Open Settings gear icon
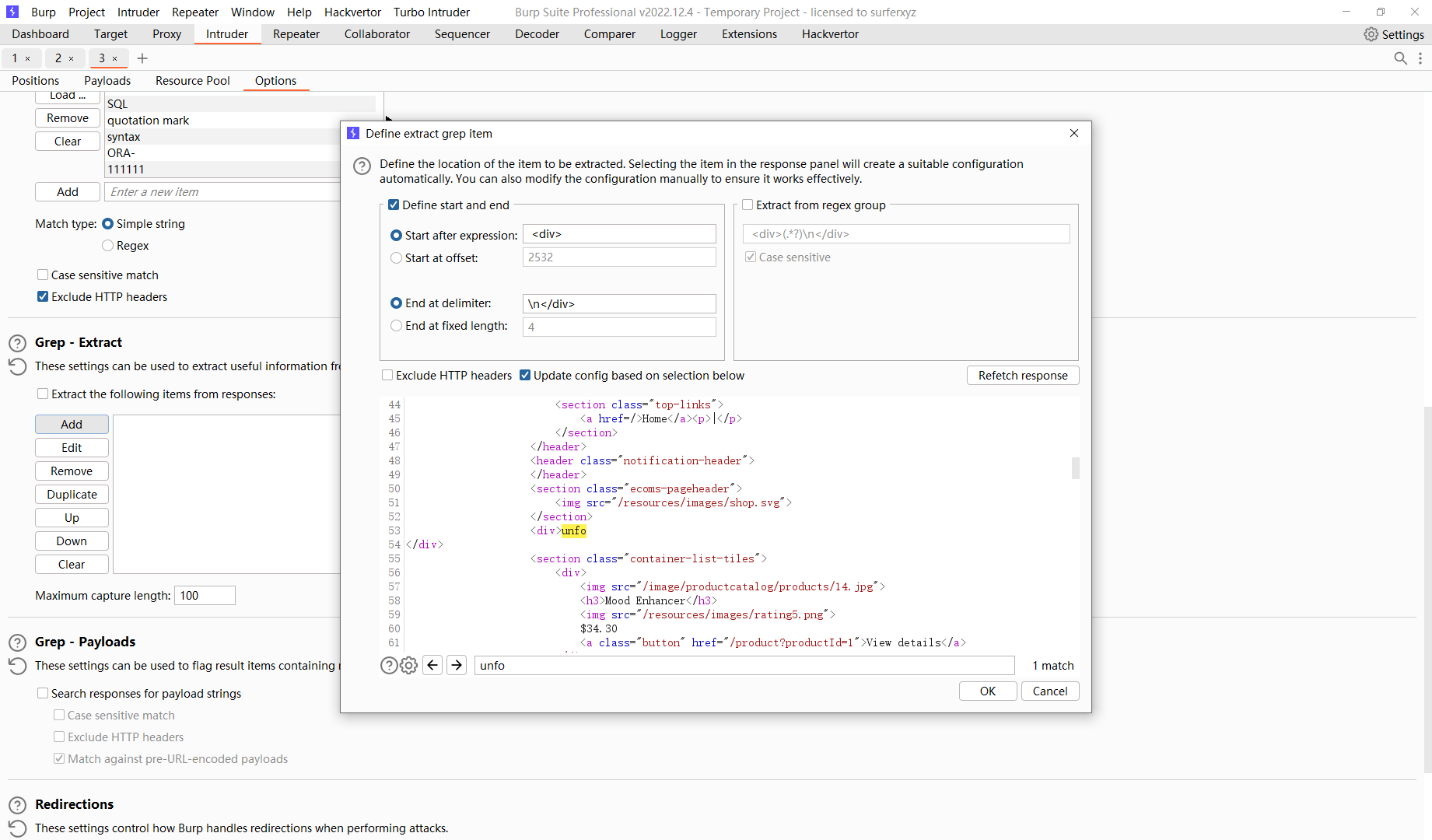The width and height of the screenshot is (1432, 840). point(1371,34)
